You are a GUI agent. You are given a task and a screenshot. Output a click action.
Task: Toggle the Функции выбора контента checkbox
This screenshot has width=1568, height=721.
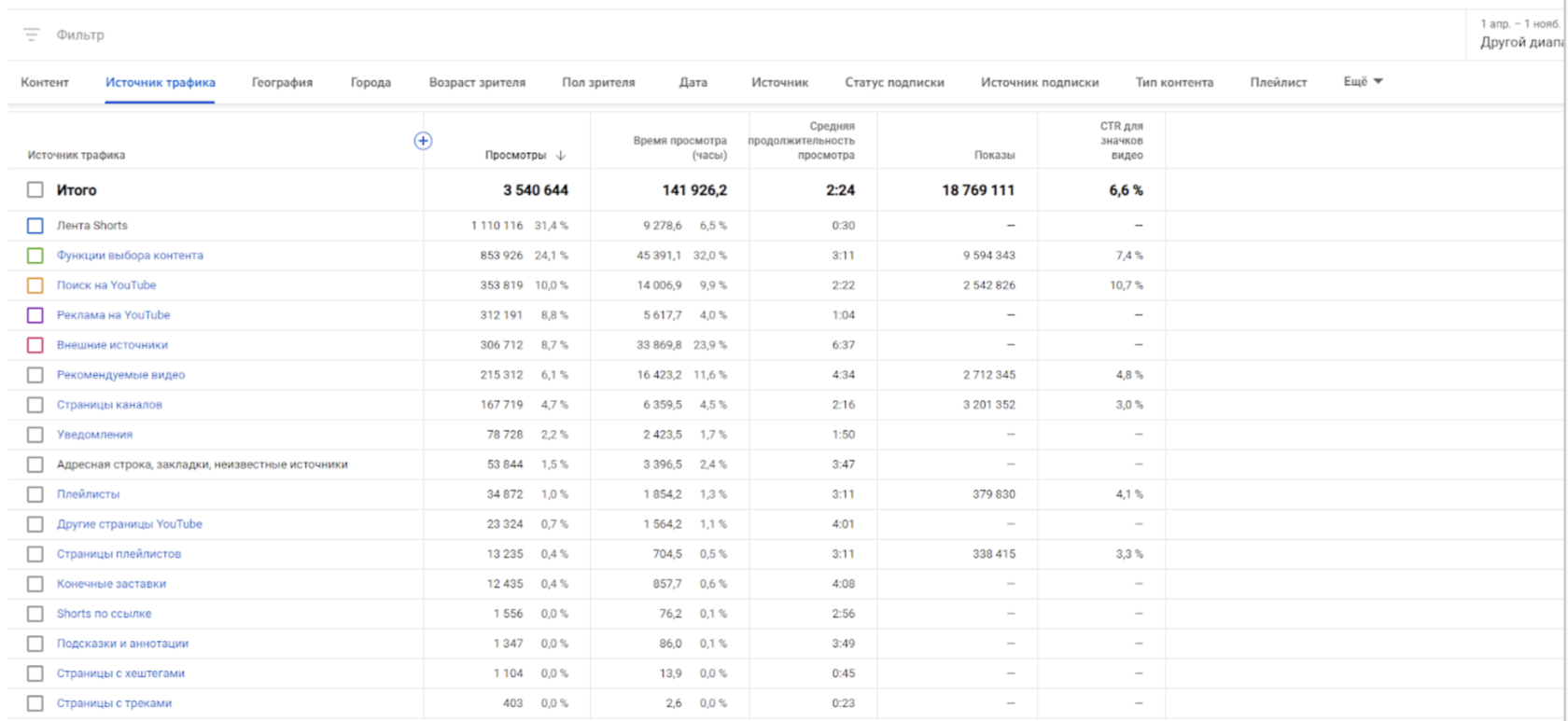point(35,256)
